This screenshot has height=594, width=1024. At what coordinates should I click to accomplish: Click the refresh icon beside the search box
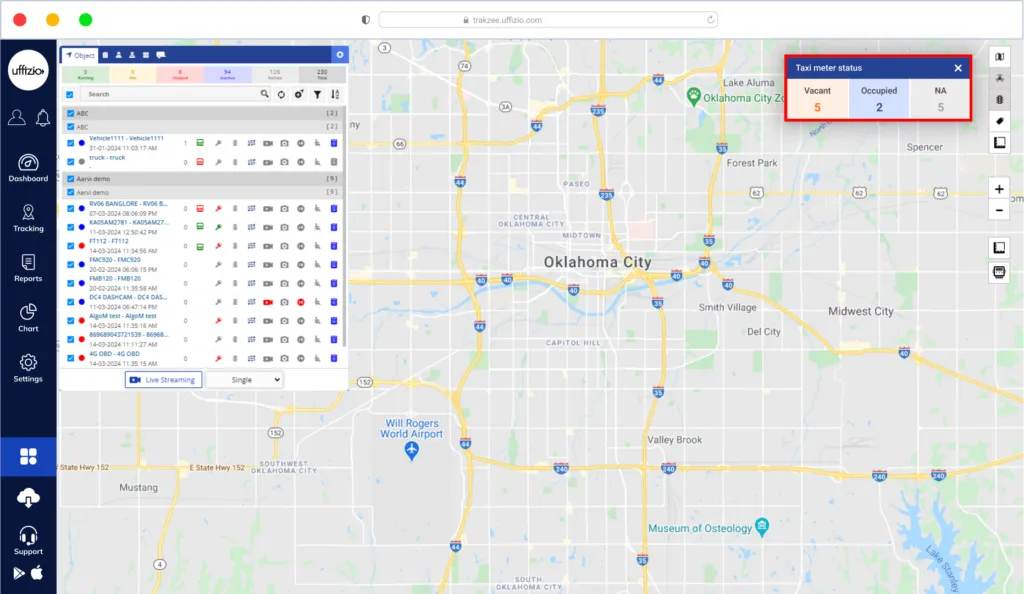[282, 94]
